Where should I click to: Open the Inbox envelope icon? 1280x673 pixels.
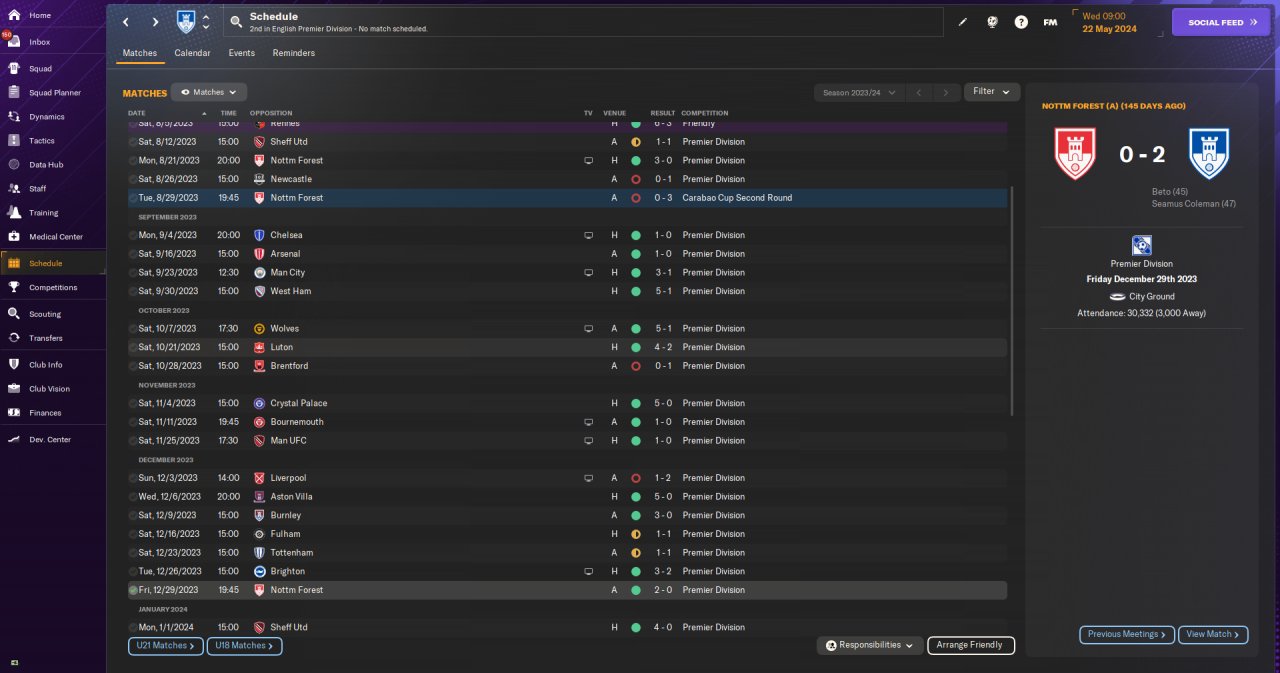pos(14,42)
